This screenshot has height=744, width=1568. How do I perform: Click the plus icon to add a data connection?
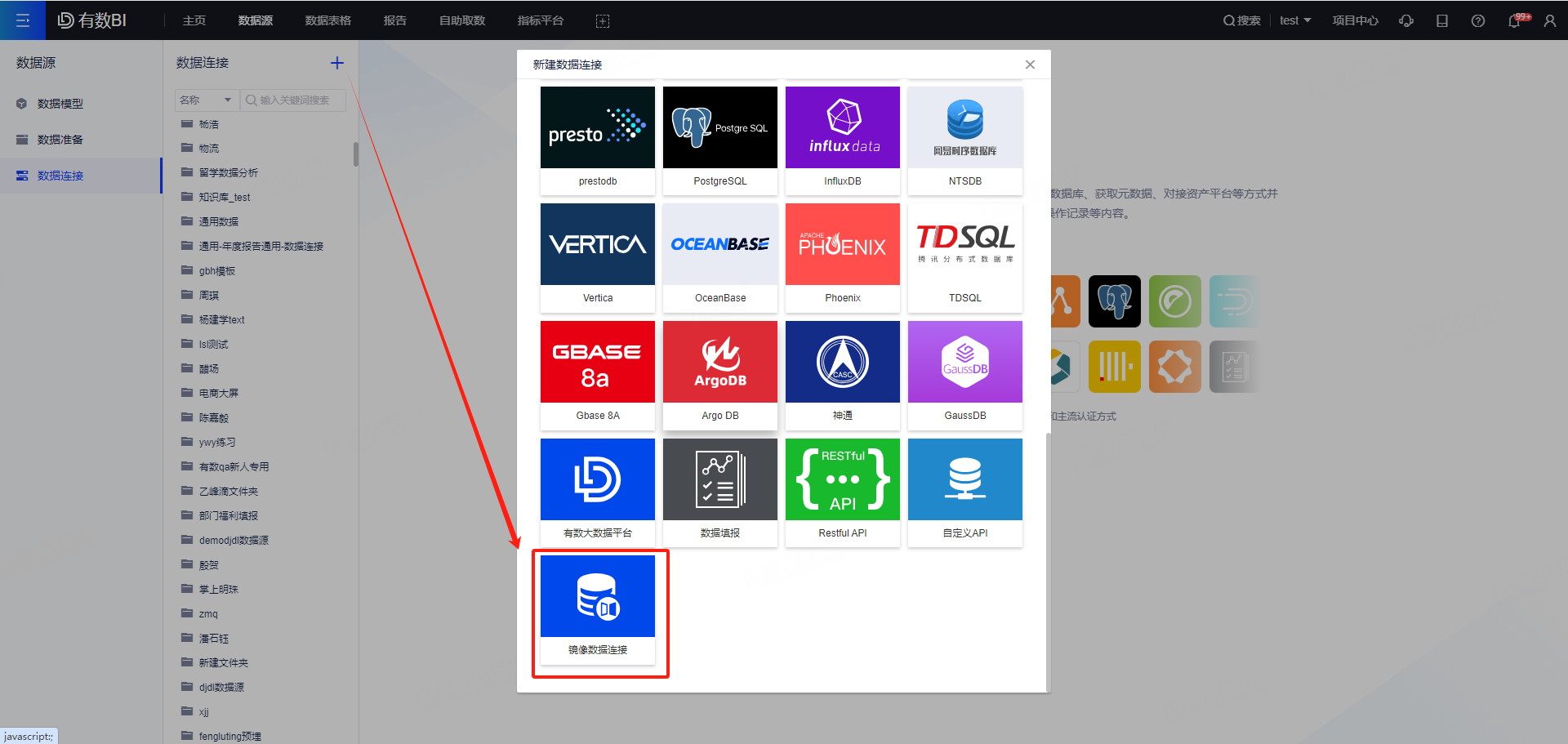click(x=337, y=63)
